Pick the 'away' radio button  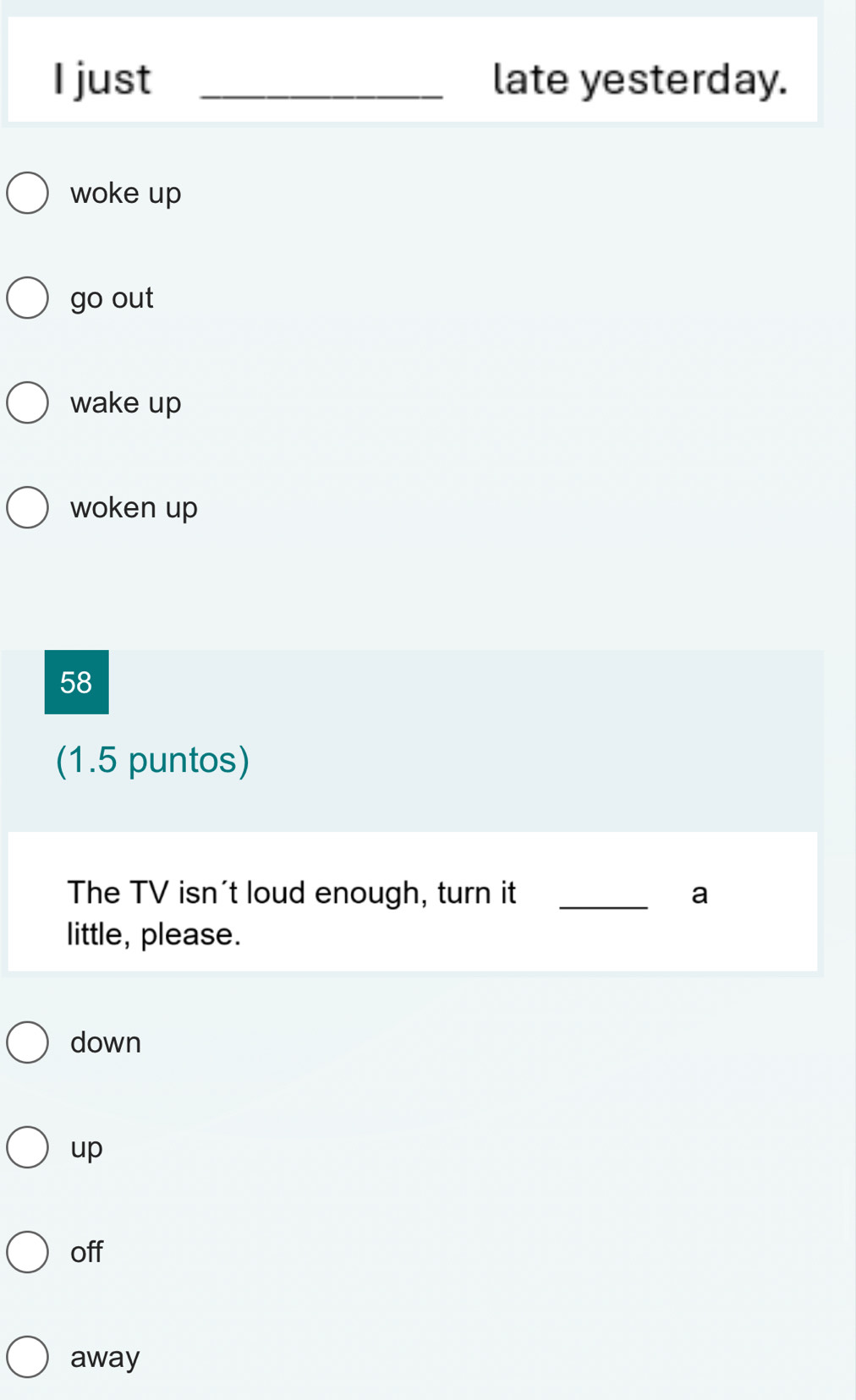tap(27, 1357)
